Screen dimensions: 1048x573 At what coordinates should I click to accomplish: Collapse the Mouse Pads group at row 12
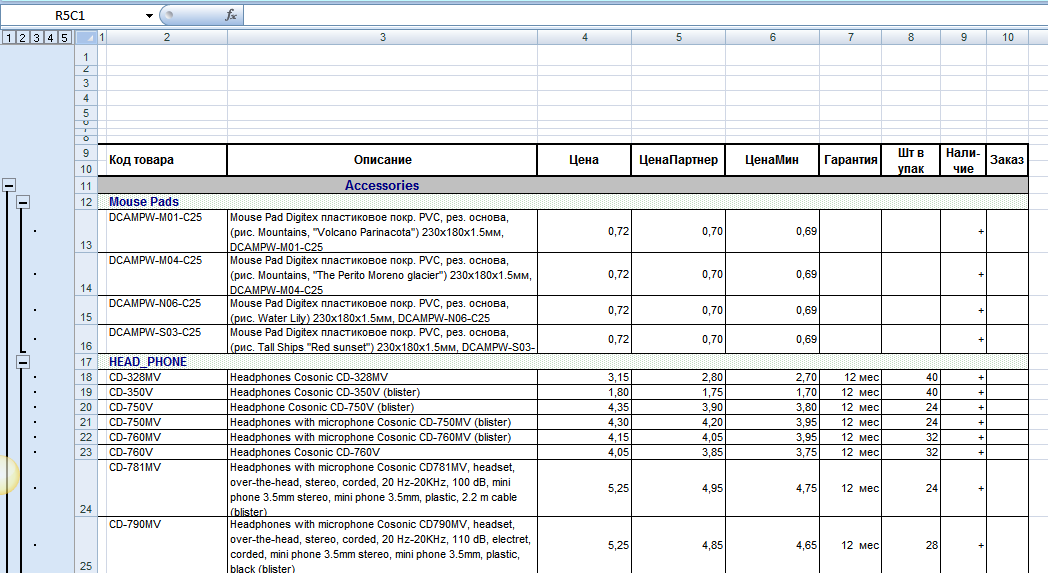coord(23,201)
